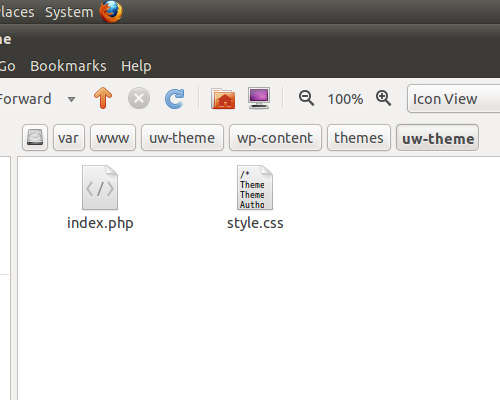500x400 pixels.
Task: Select the style.css file
Action: (255, 198)
